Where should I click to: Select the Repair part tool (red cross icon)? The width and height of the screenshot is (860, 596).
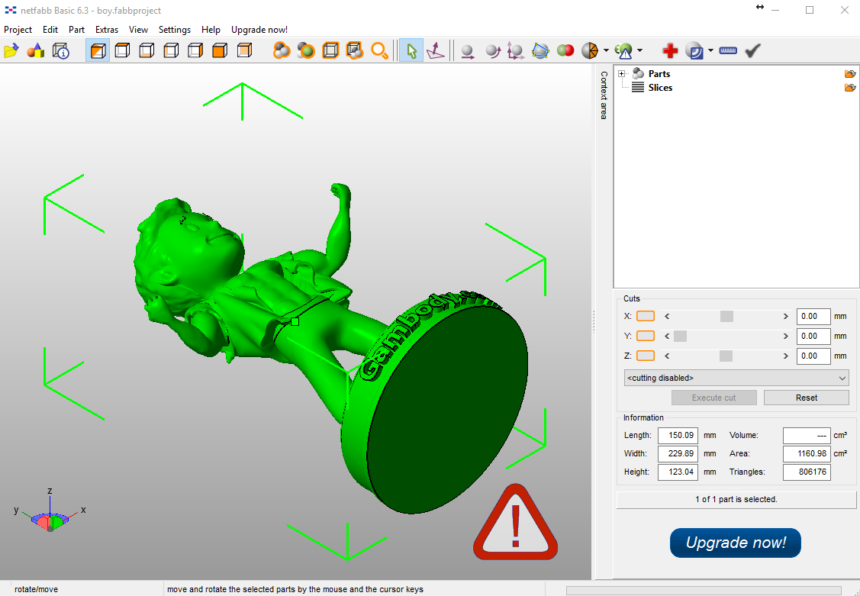(670, 50)
